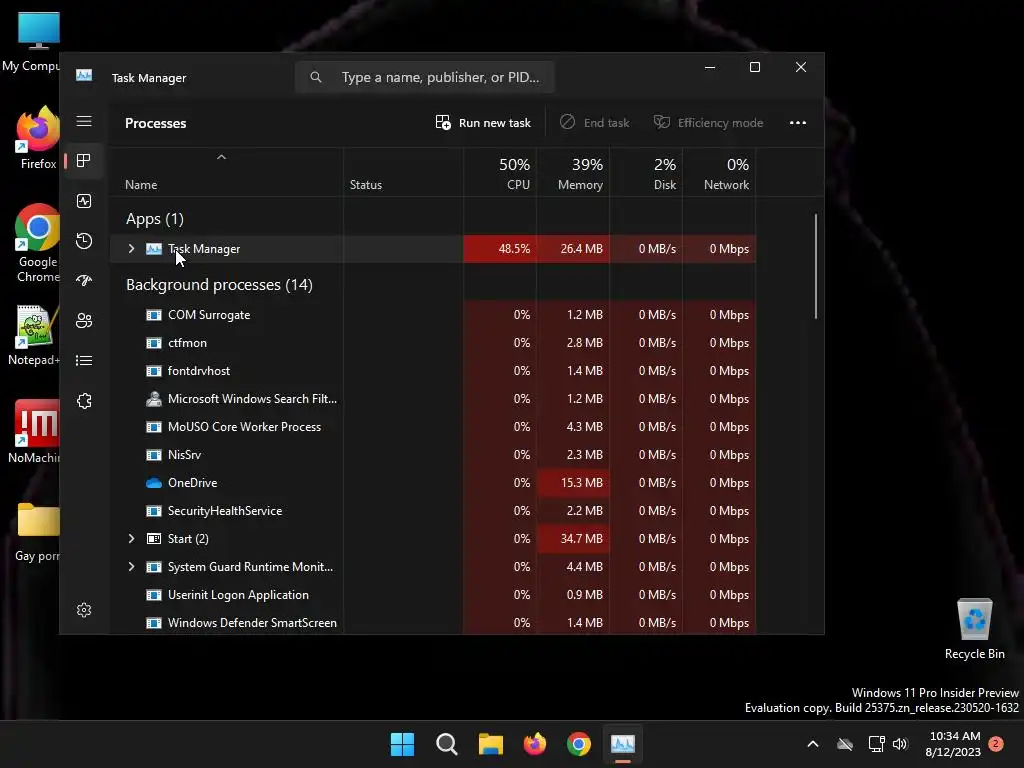Screen dimensions: 1024x768
Task: Show hidden system tray icons chevron
Action: tap(813, 744)
